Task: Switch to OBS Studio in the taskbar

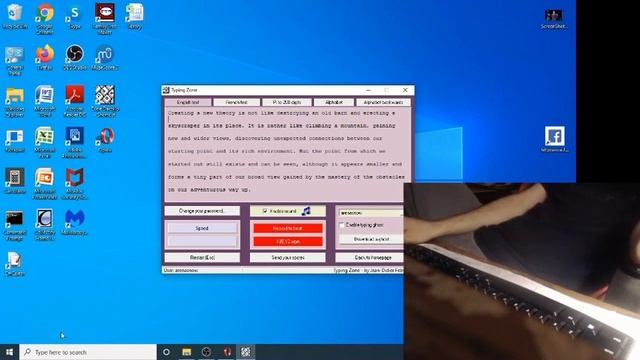Action: [x=207, y=352]
